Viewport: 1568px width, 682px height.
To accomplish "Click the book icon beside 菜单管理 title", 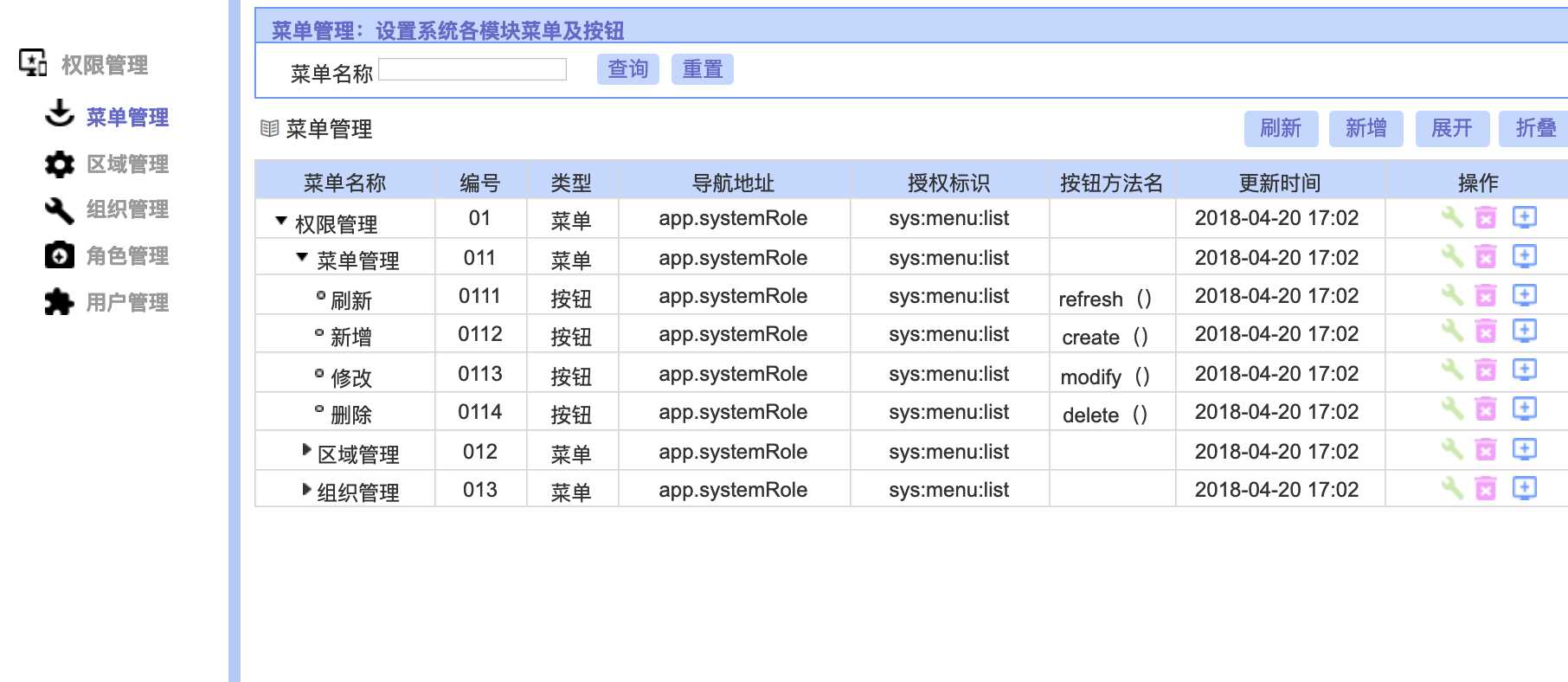I will click(269, 128).
